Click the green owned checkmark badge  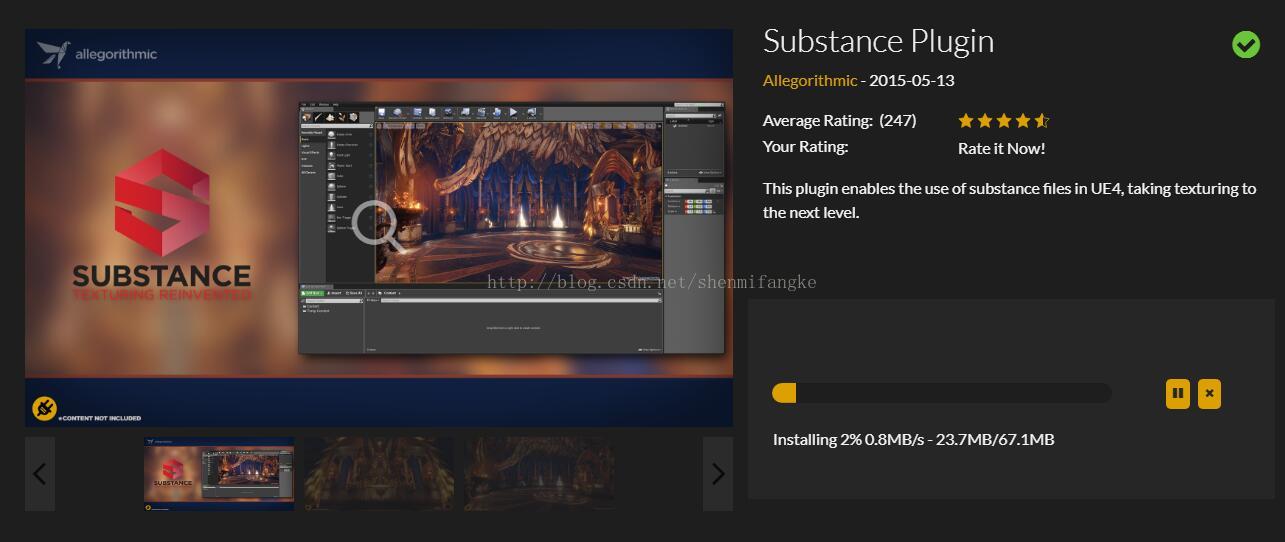1246,44
